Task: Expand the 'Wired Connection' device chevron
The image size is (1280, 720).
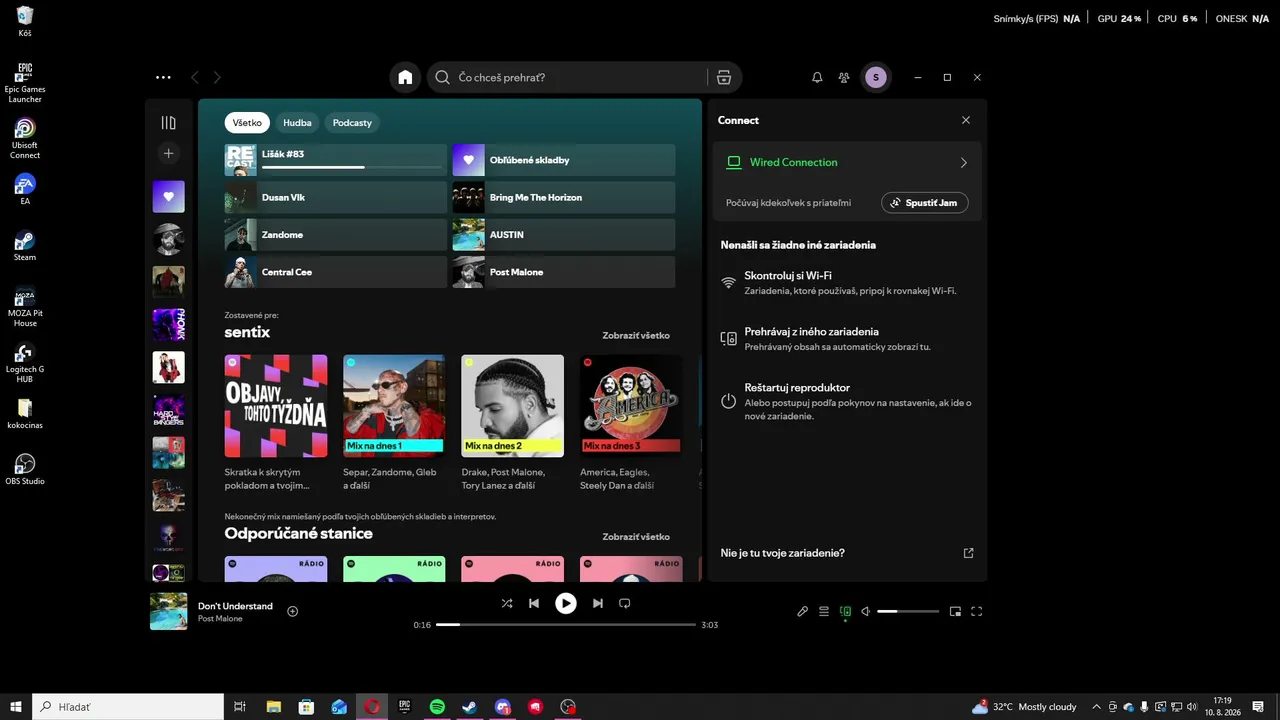Action: [x=964, y=162]
